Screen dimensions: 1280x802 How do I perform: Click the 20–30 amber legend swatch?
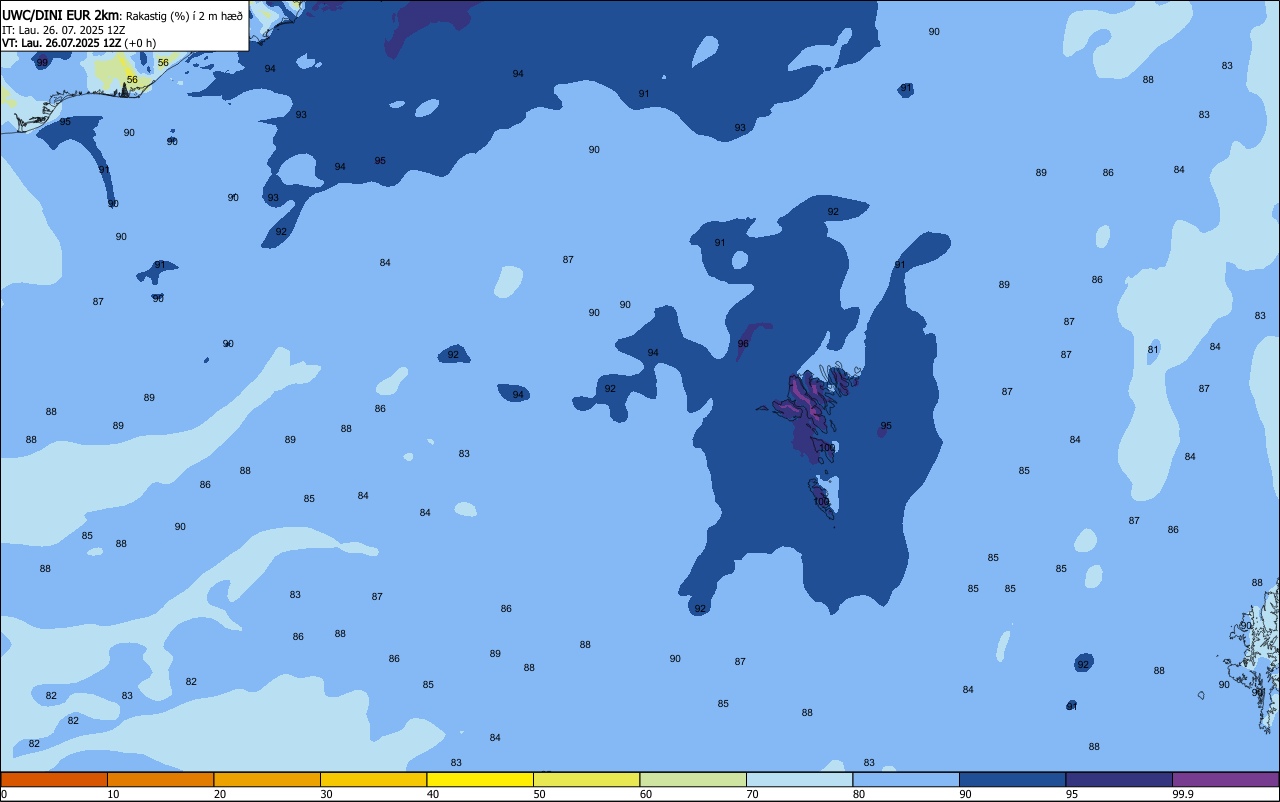pyautogui.click(x=267, y=779)
